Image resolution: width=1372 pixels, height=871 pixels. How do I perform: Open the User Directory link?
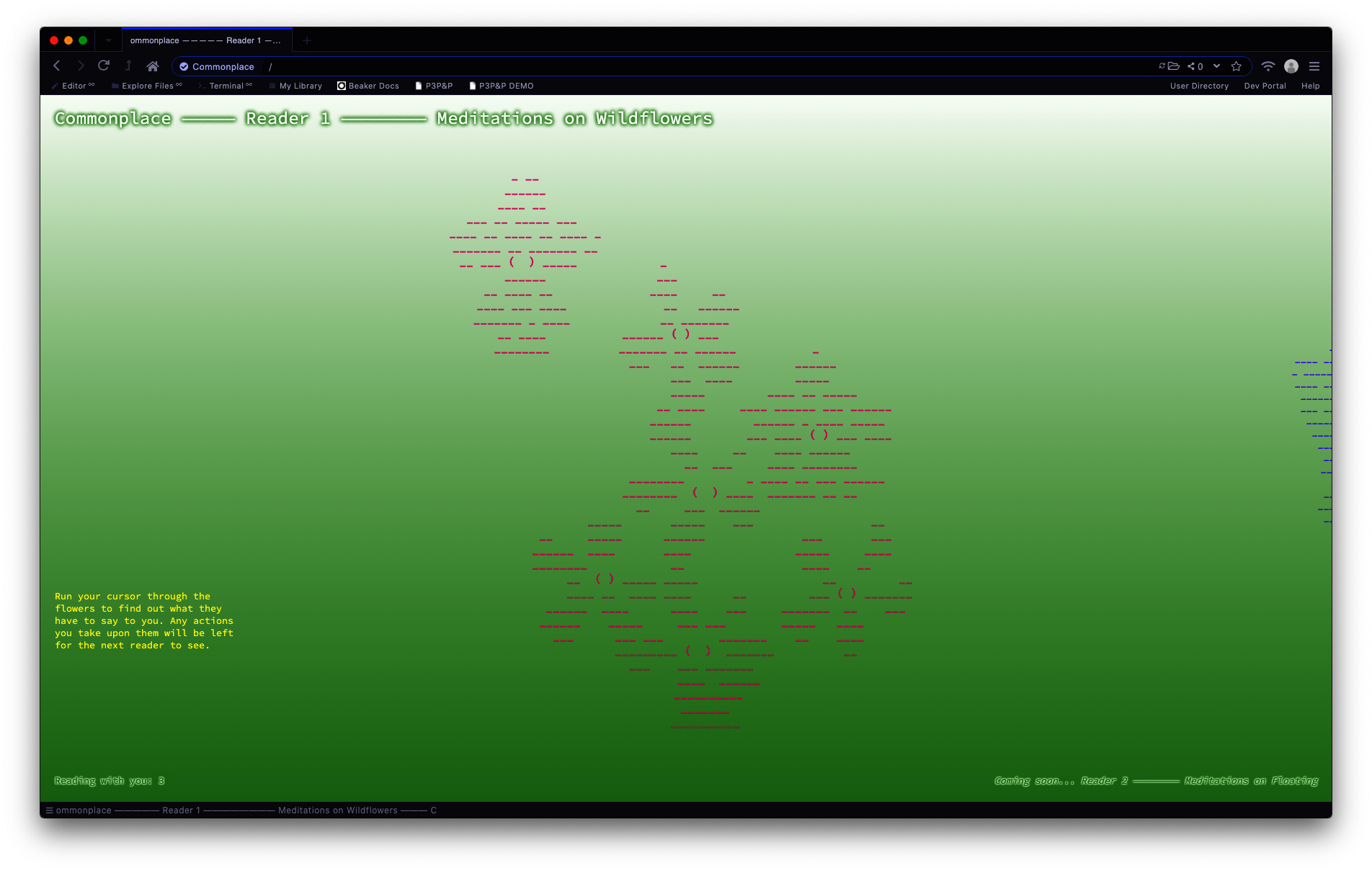pos(1199,86)
